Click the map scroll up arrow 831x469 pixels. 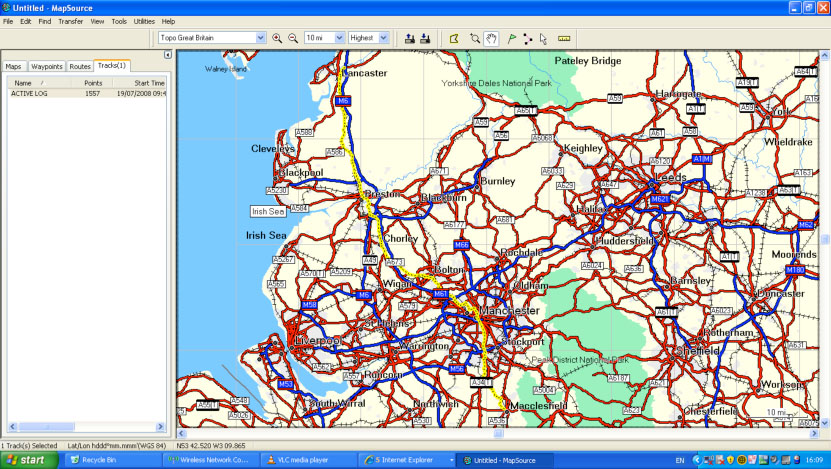point(825,55)
